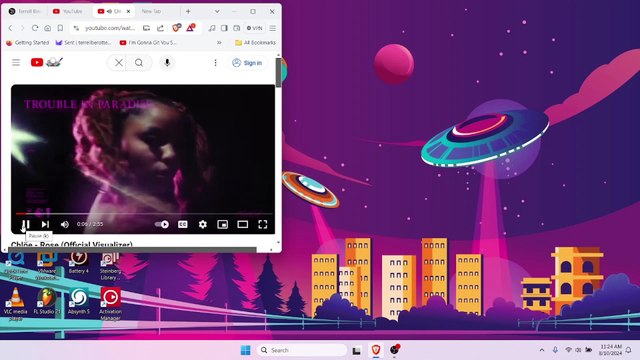The width and height of the screenshot is (640, 360).
Task: Open the browser home page
Action: tap(48, 28)
